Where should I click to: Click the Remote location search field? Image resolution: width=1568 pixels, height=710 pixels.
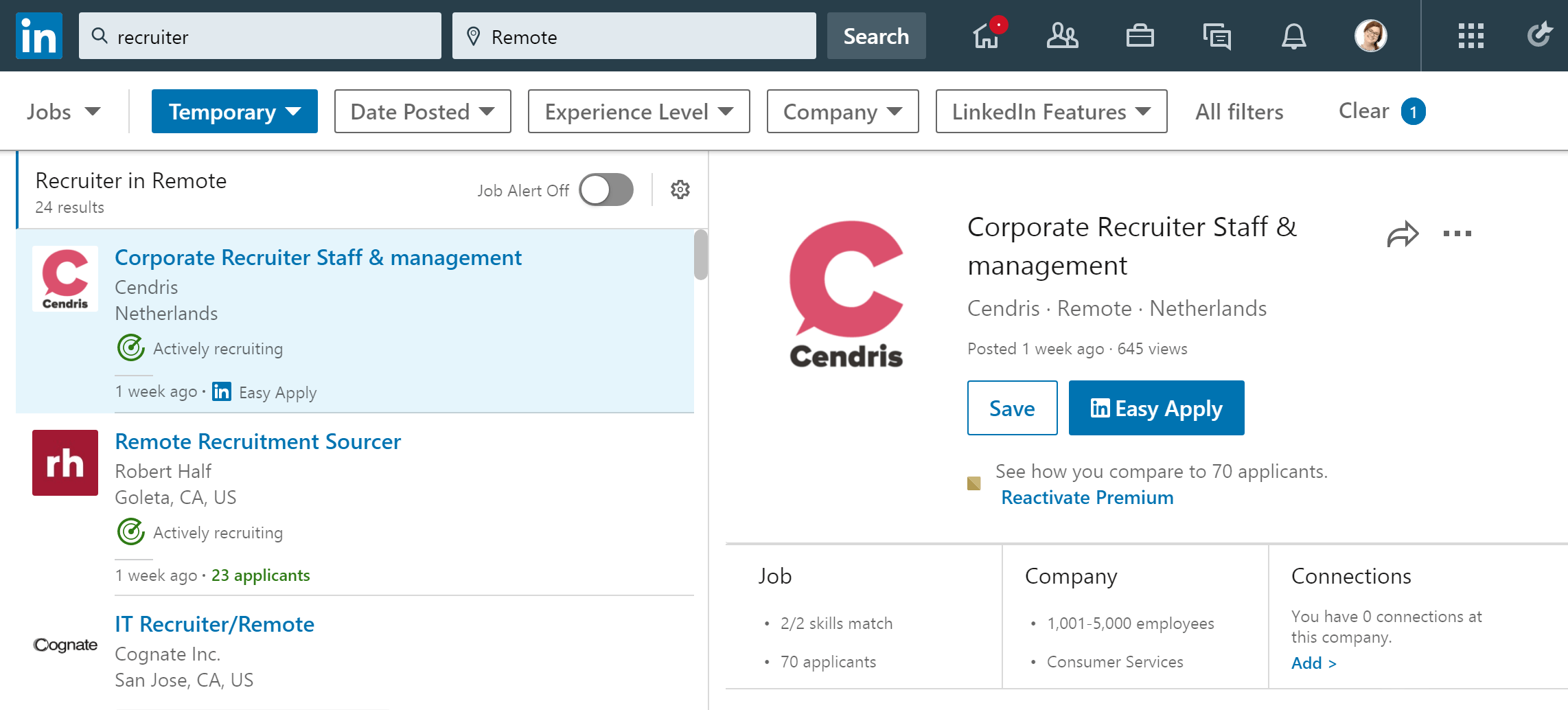pos(634,36)
